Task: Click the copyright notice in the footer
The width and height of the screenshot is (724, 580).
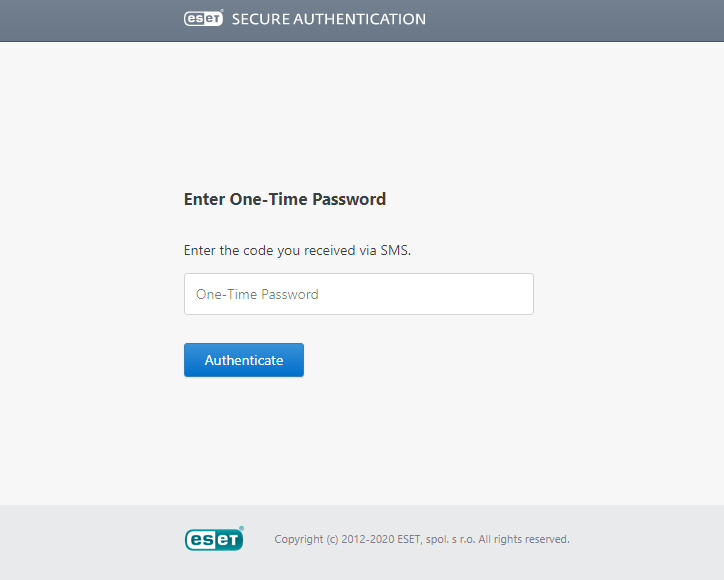Action: (422, 539)
